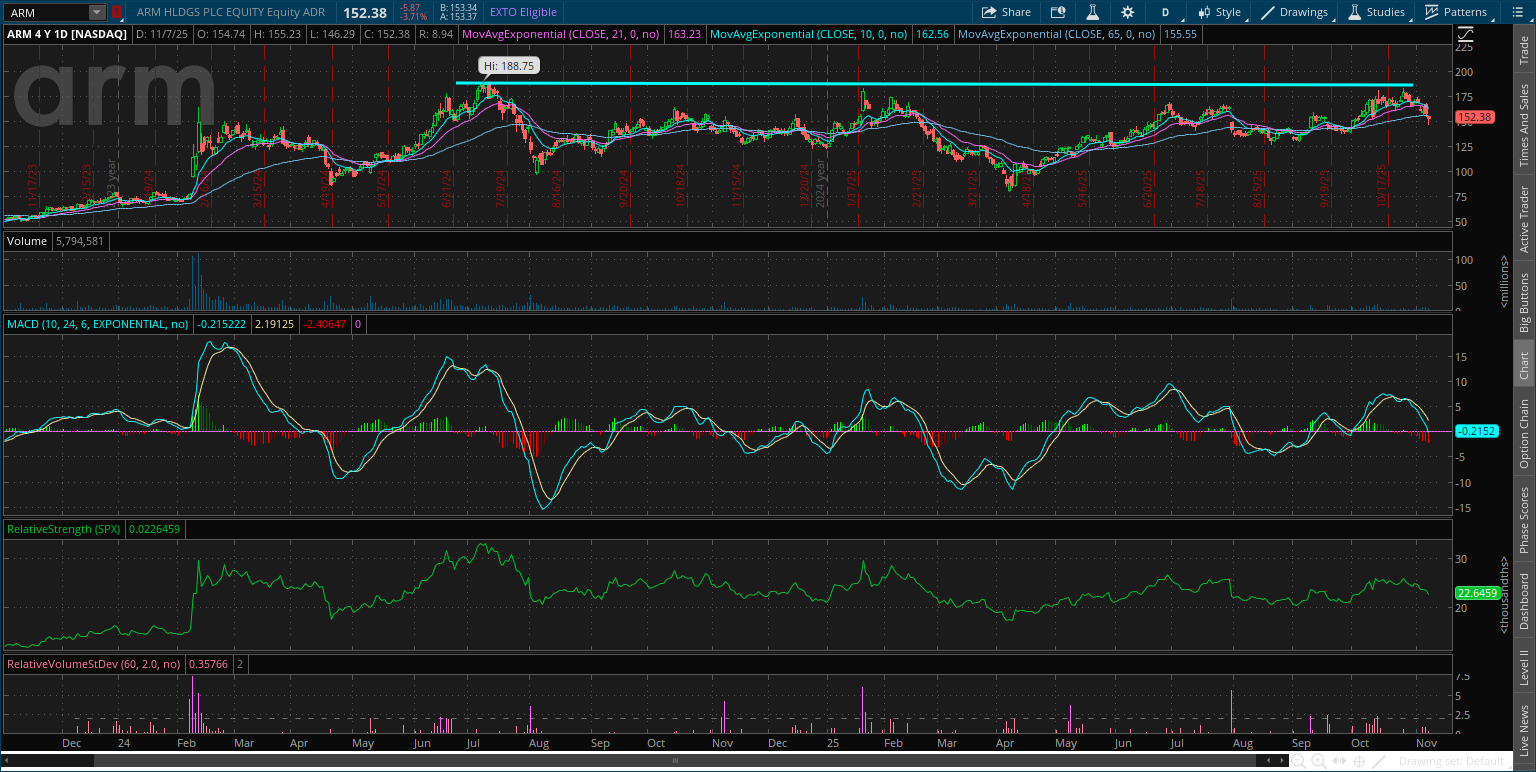Toggle the price axis scale icon
Screen dimensions: 1536x772
point(1465,34)
